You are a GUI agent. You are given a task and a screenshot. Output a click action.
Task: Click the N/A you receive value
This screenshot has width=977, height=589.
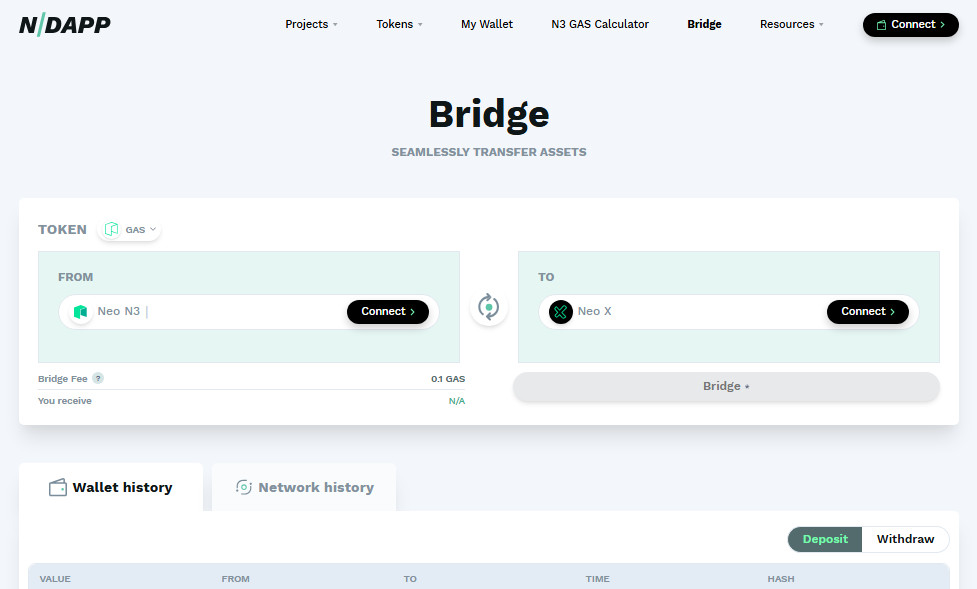(x=457, y=401)
